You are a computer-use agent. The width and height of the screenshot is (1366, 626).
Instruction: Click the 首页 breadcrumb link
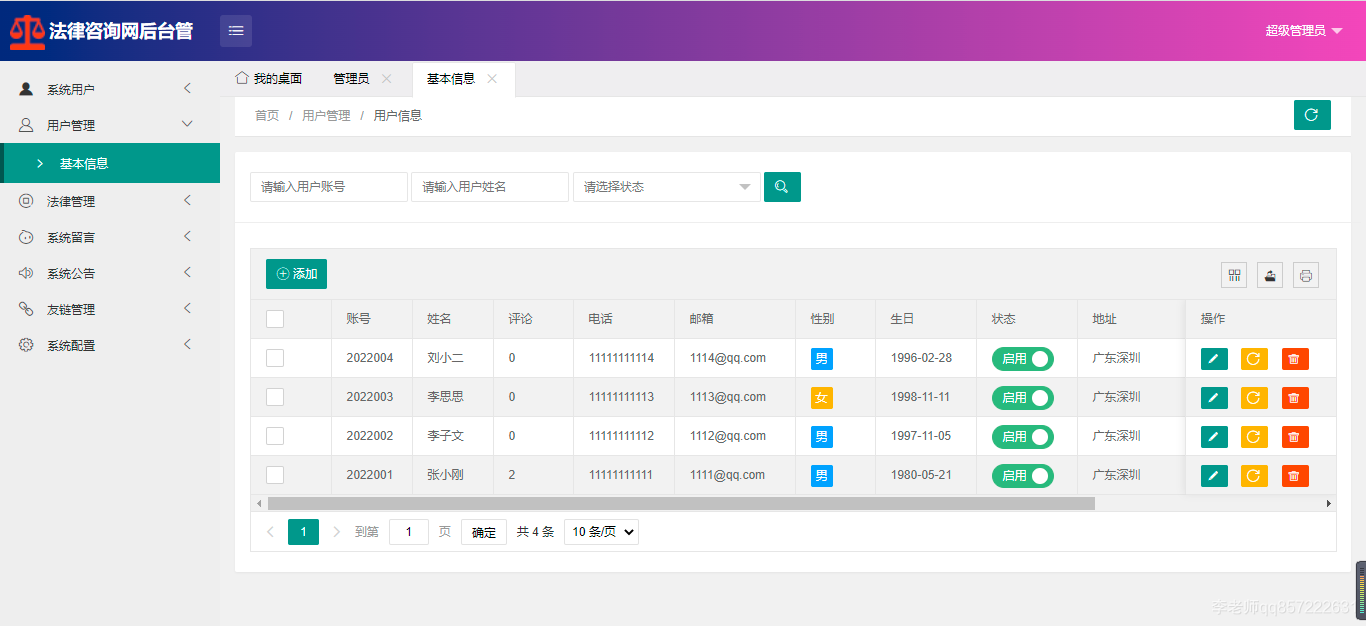pos(267,116)
